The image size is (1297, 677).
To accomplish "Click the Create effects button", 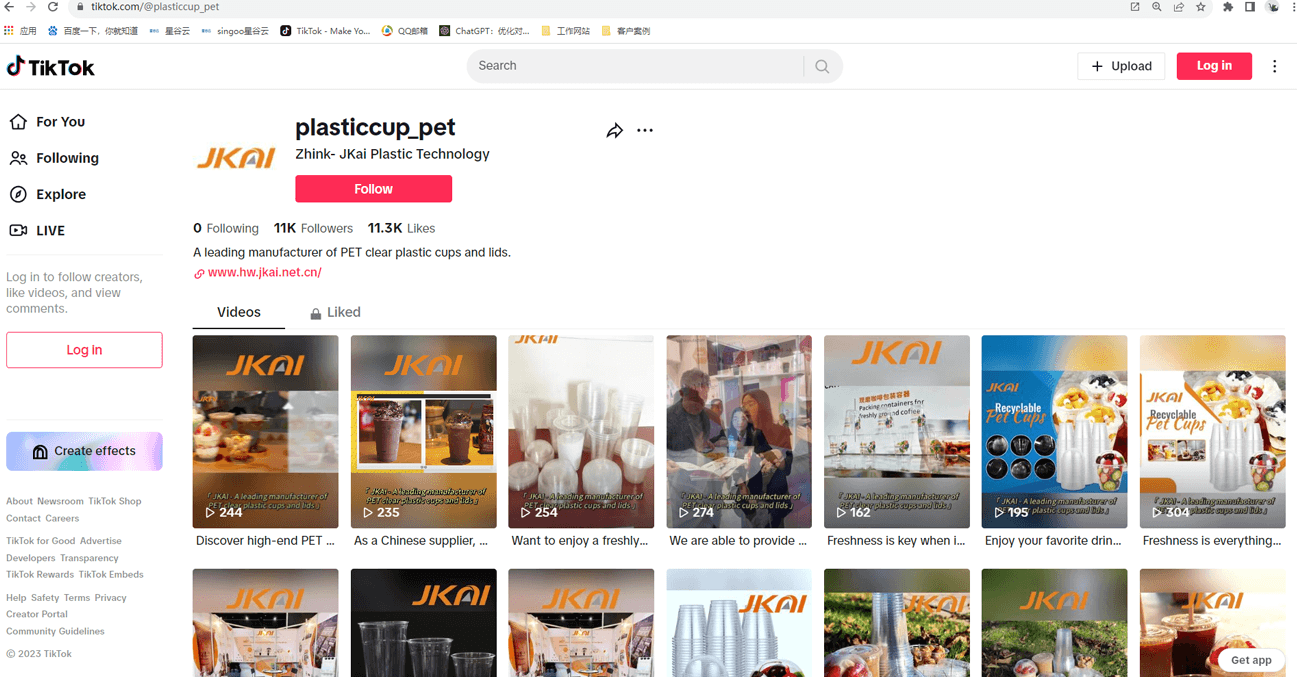I will (84, 451).
